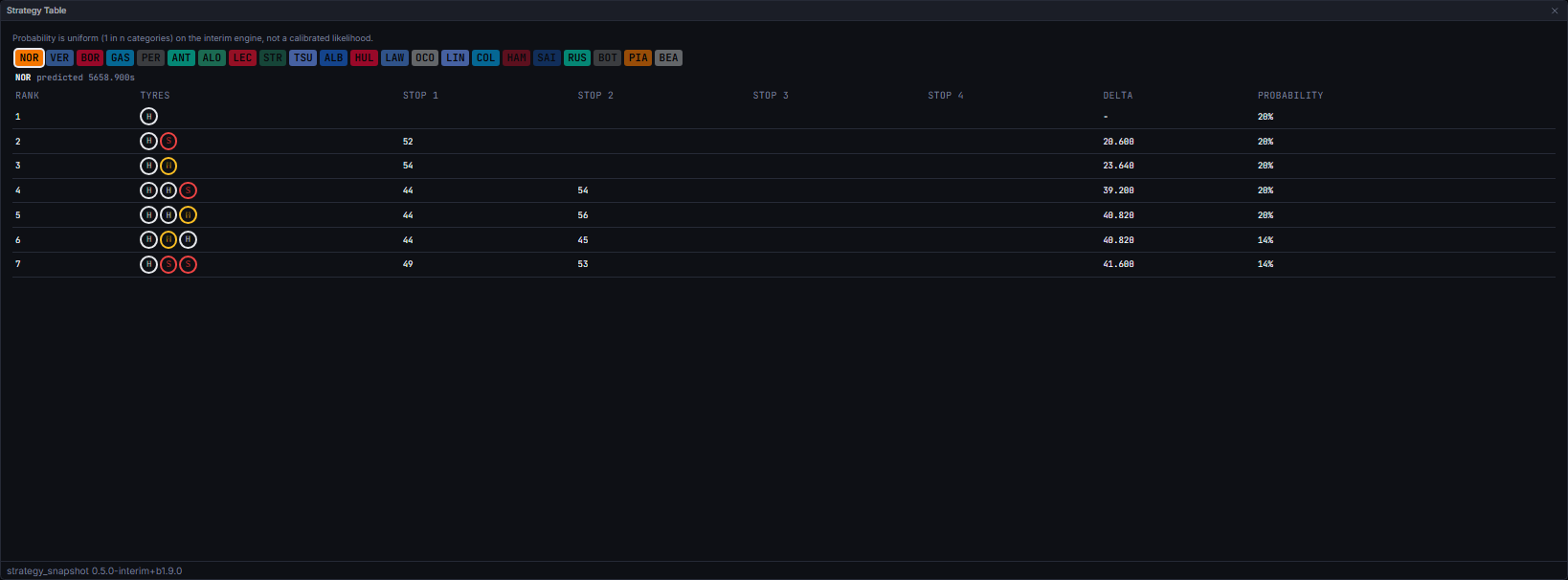This screenshot has height=580, width=1568.
Task: Switch to the VER driver chip
Action: pos(60,57)
